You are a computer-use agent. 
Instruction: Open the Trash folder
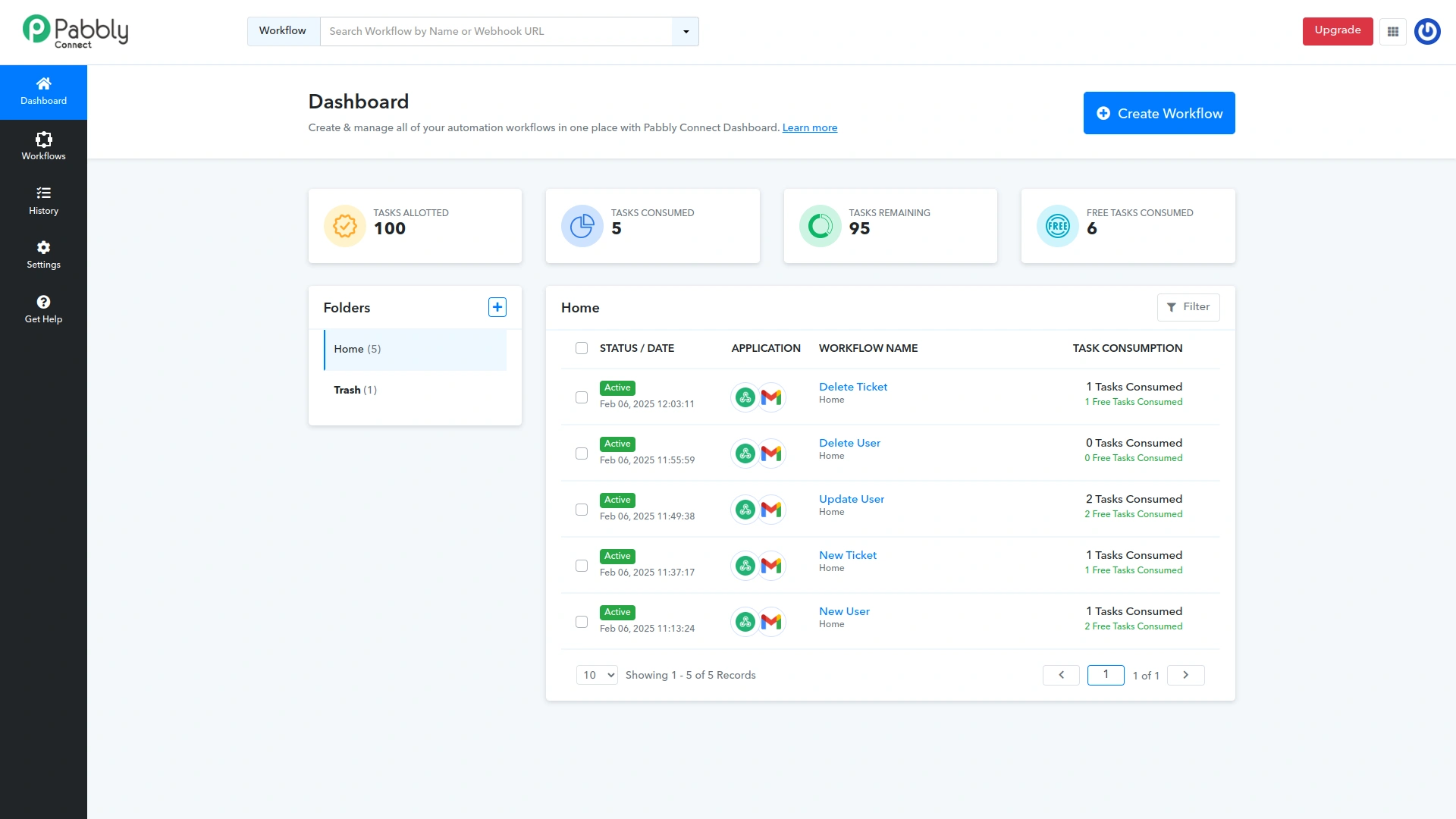[x=355, y=390]
